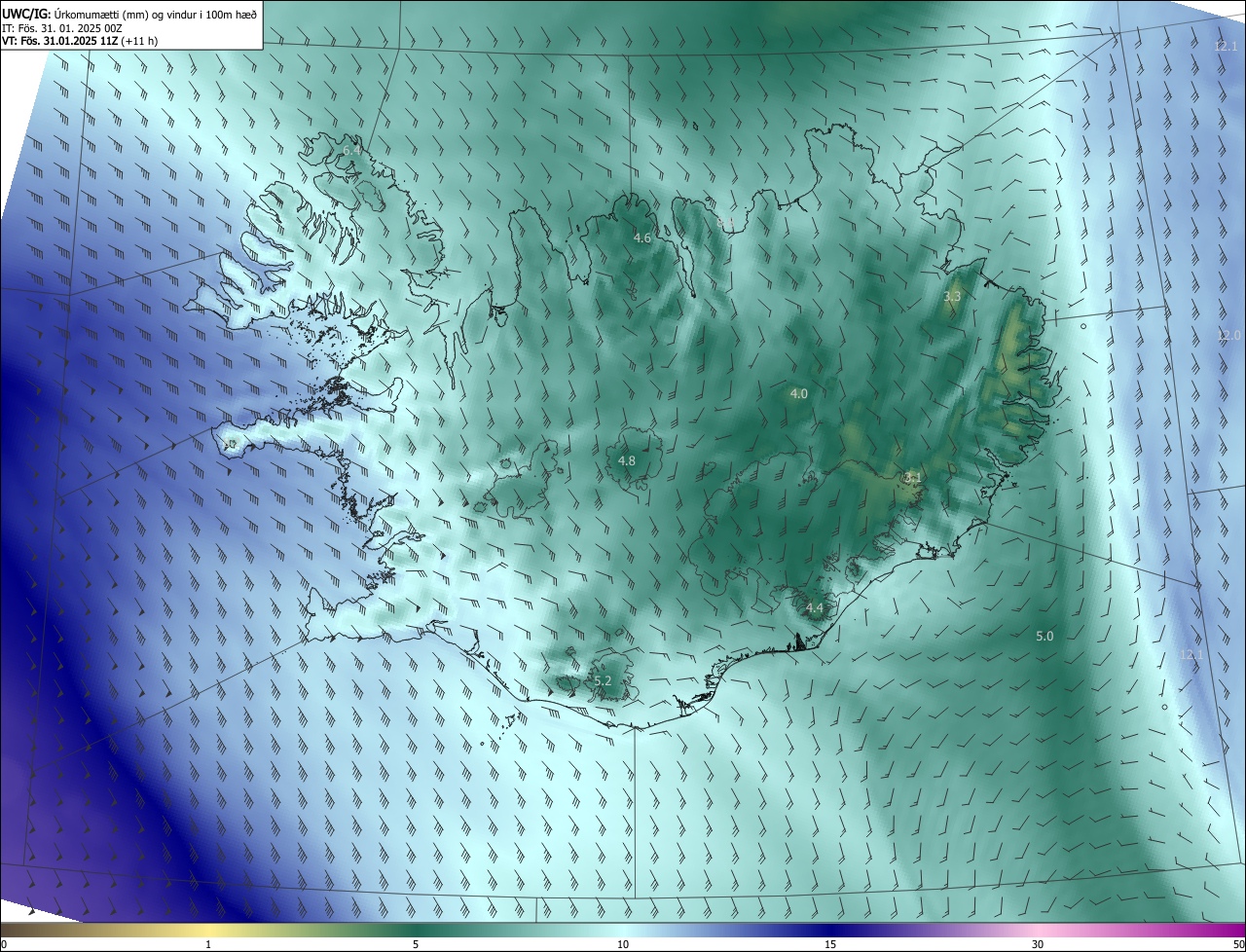This screenshot has height=952, width=1246.
Task: Click the VT: Fös. 31.01.2025 11Z (+11 h) line
Action: (x=80, y=41)
